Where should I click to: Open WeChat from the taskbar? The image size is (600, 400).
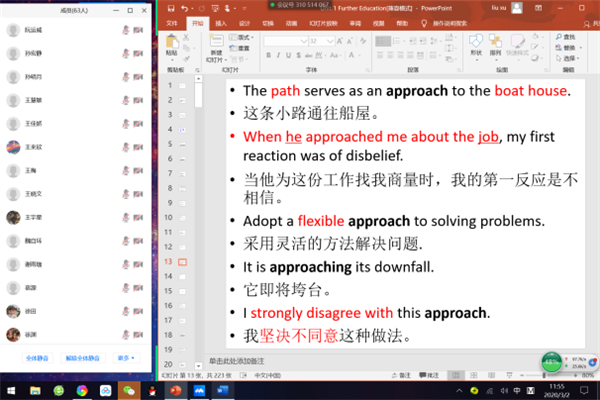pos(129,389)
